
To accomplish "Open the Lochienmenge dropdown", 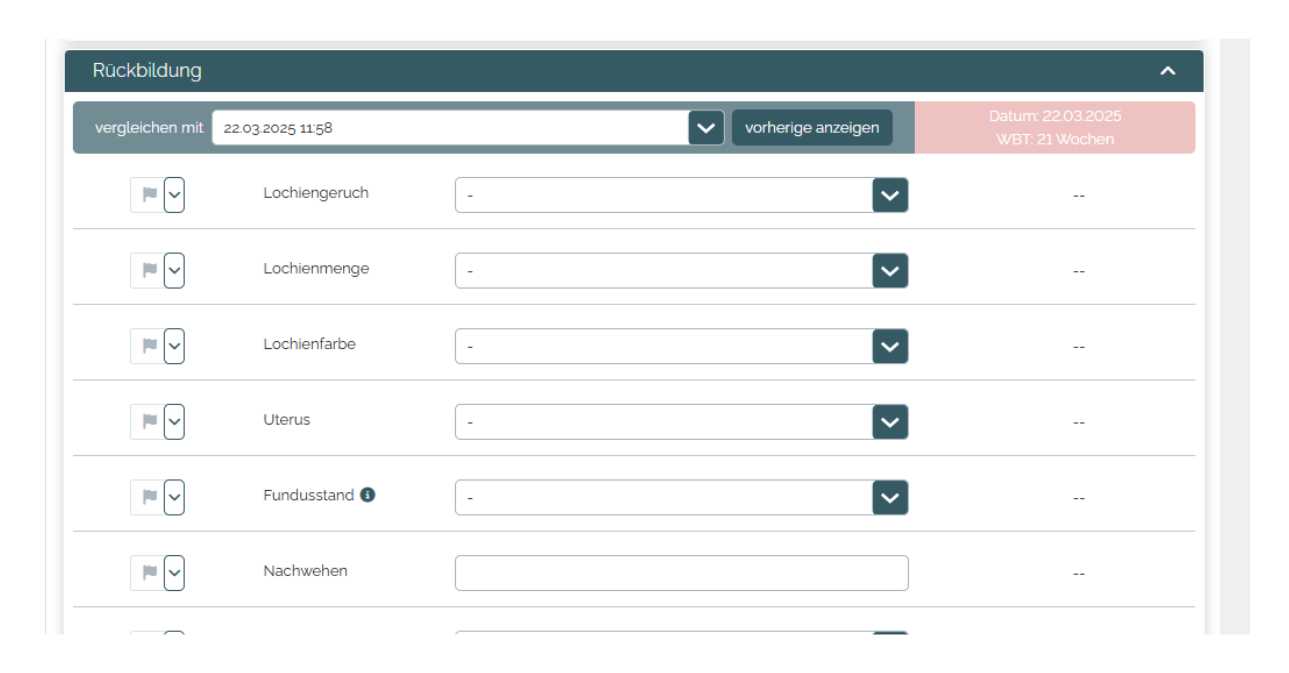I will (890, 270).
